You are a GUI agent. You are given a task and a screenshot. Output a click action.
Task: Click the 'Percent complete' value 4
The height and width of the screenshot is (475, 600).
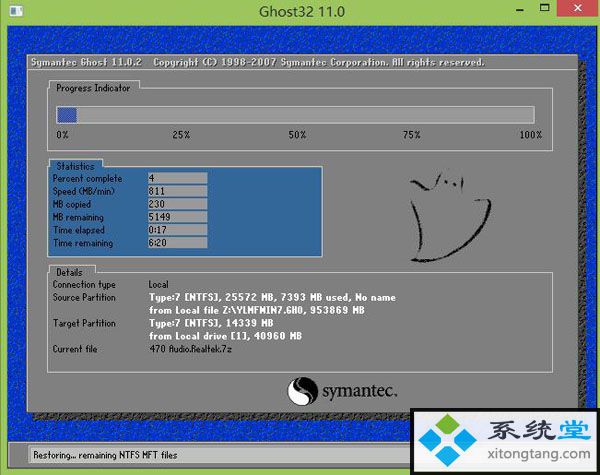[x=178, y=178]
